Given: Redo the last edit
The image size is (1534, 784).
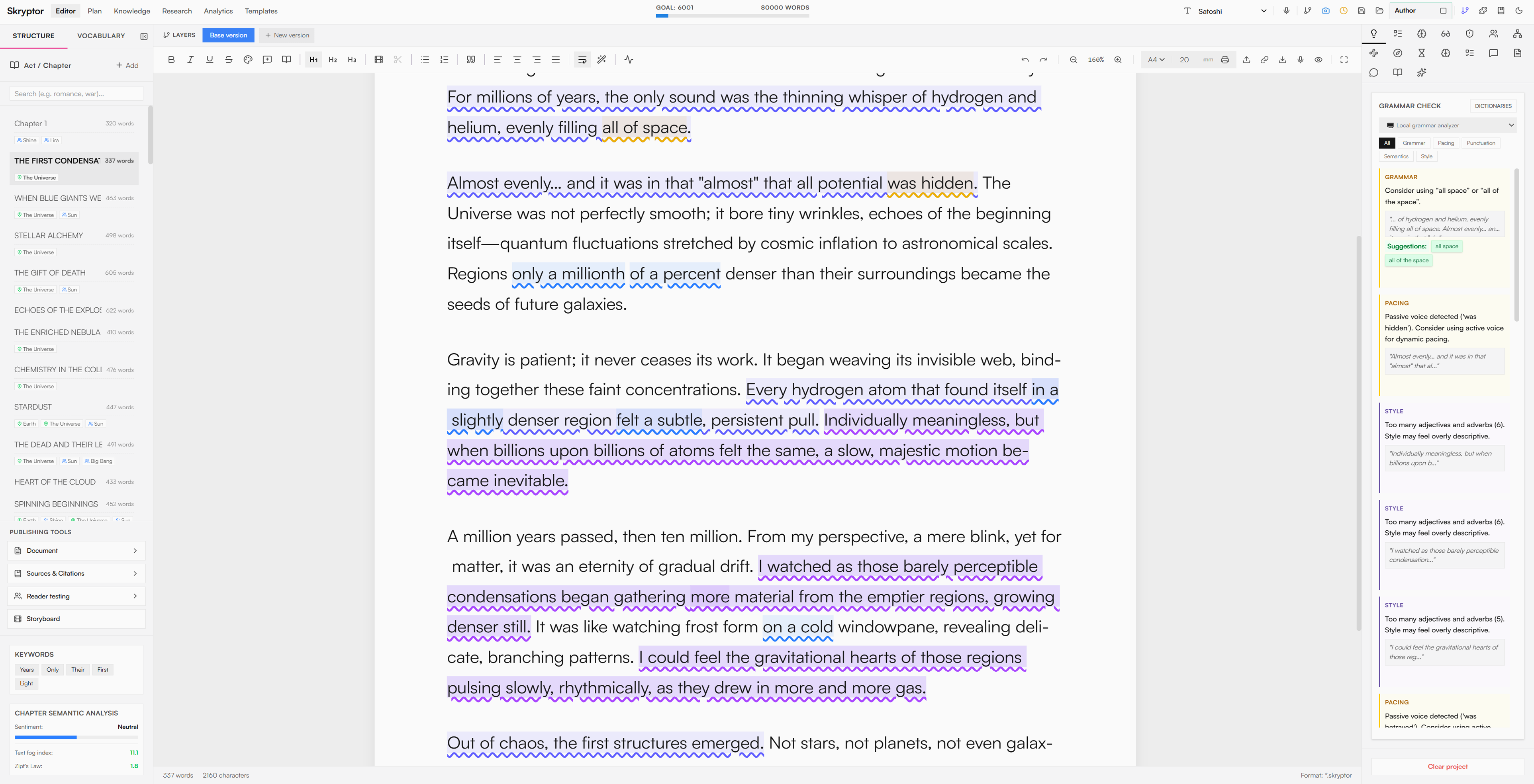Looking at the screenshot, I should click(x=1043, y=60).
